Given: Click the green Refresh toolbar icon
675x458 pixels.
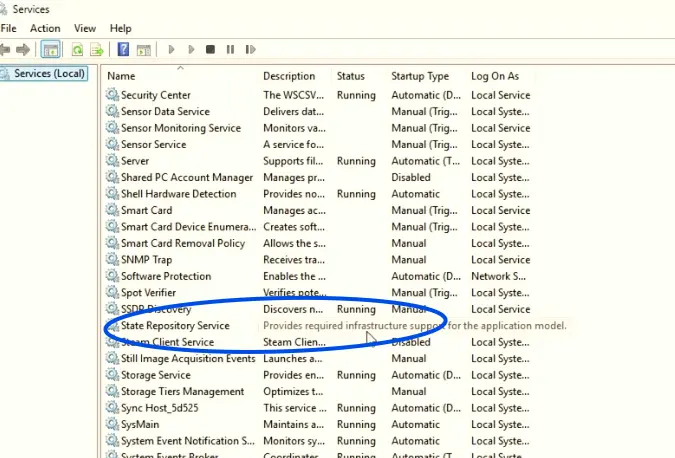Looking at the screenshot, I should [x=77, y=50].
